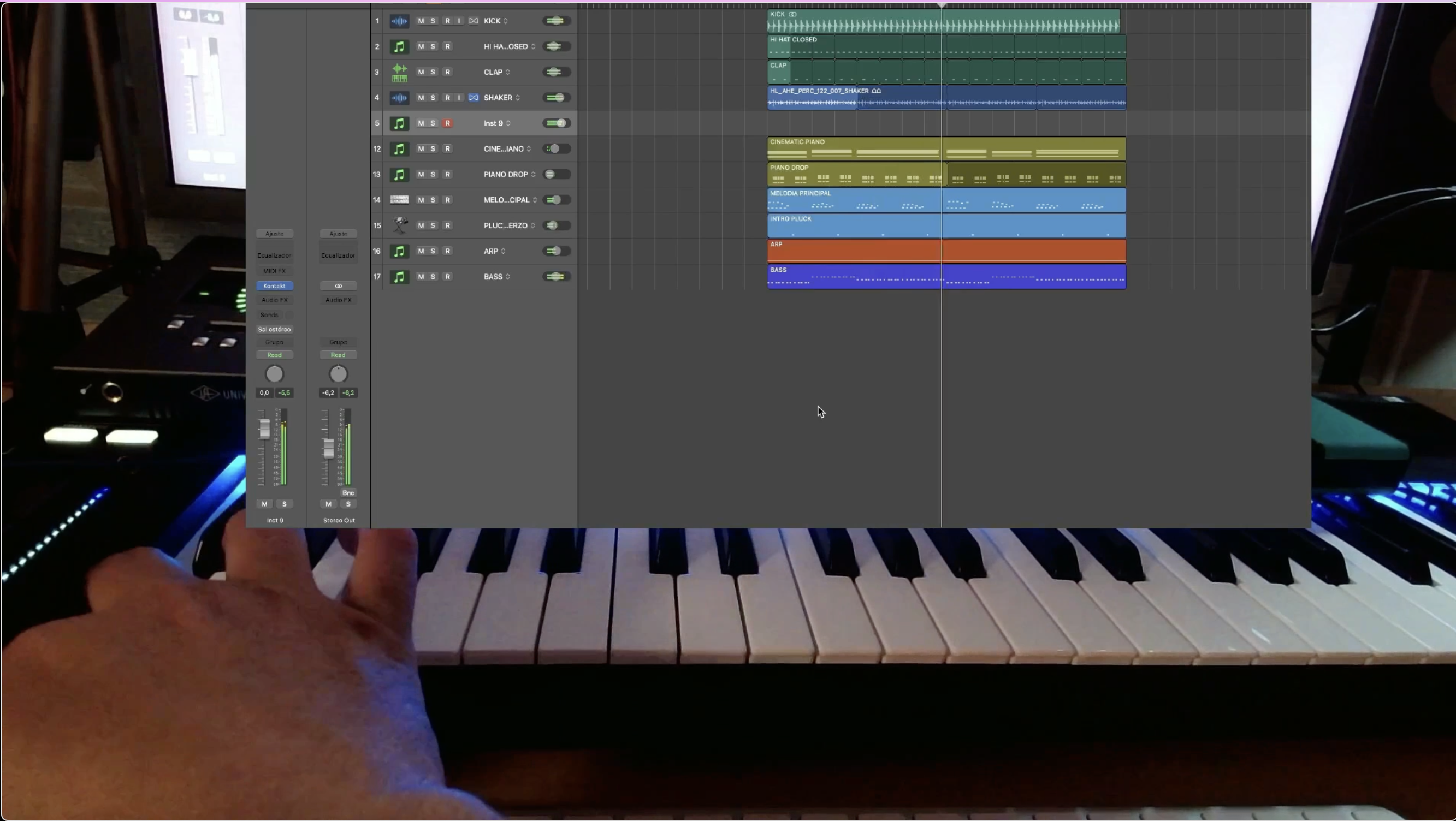Solo the ARP track
1456x821 pixels.
click(433, 251)
